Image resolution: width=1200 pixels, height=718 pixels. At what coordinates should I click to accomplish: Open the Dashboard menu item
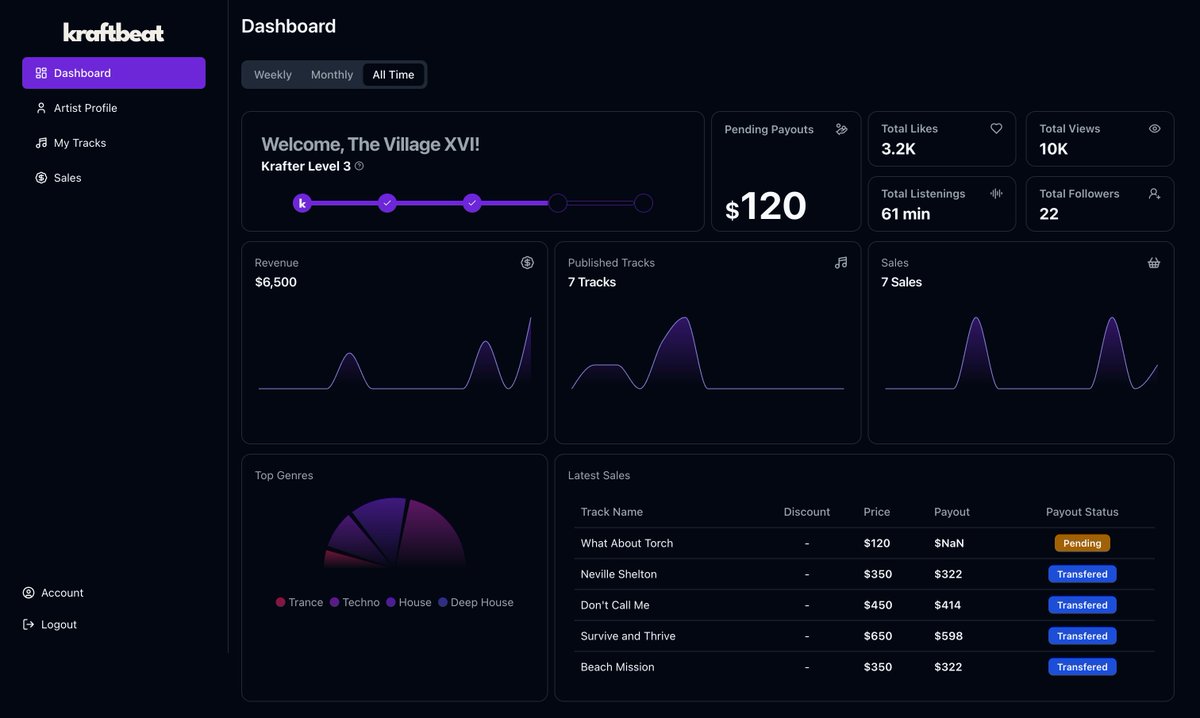[x=114, y=73]
